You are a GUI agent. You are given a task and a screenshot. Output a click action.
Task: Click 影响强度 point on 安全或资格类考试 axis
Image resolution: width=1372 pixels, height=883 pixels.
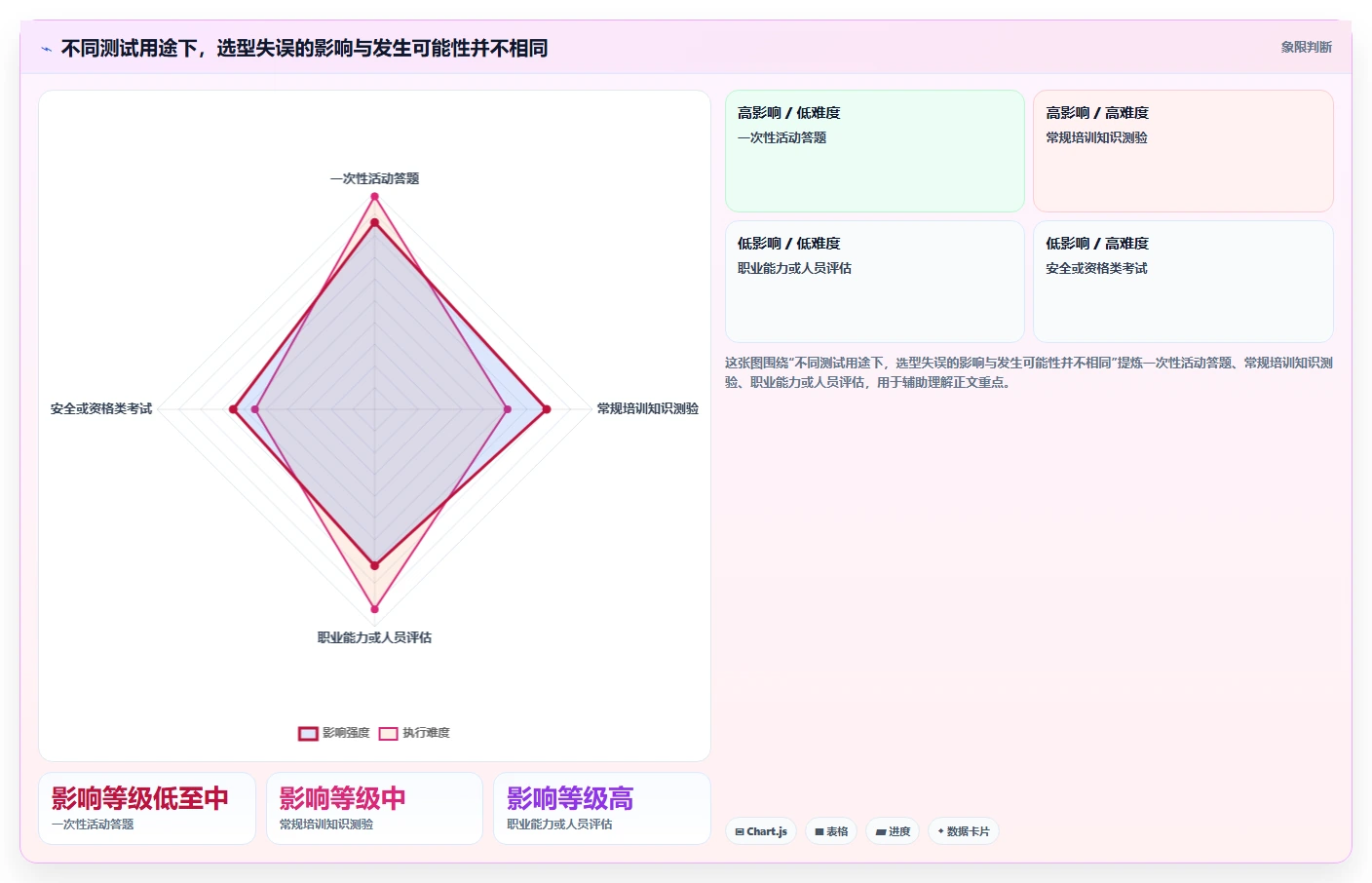tap(233, 409)
